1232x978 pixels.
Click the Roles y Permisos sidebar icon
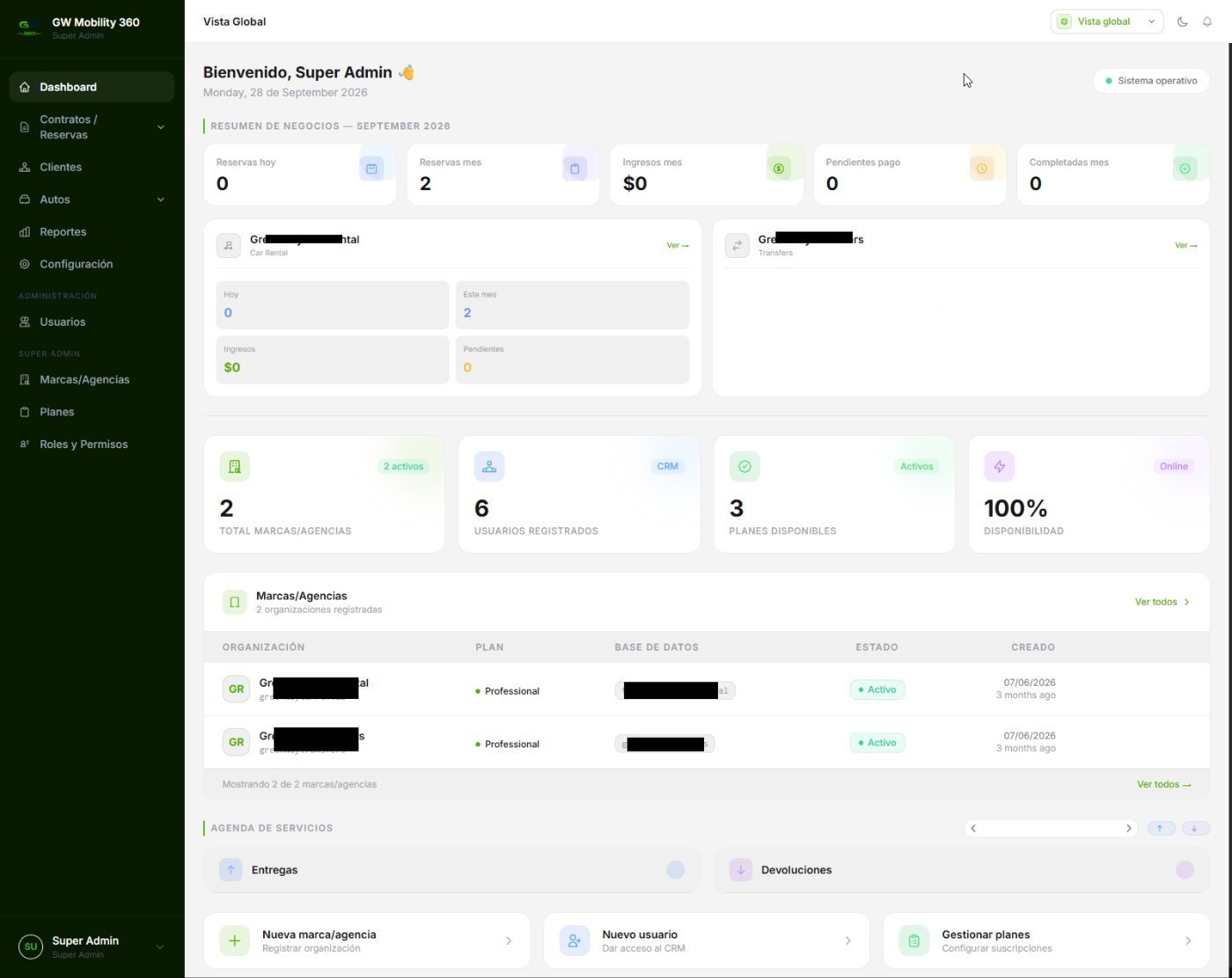click(x=25, y=445)
